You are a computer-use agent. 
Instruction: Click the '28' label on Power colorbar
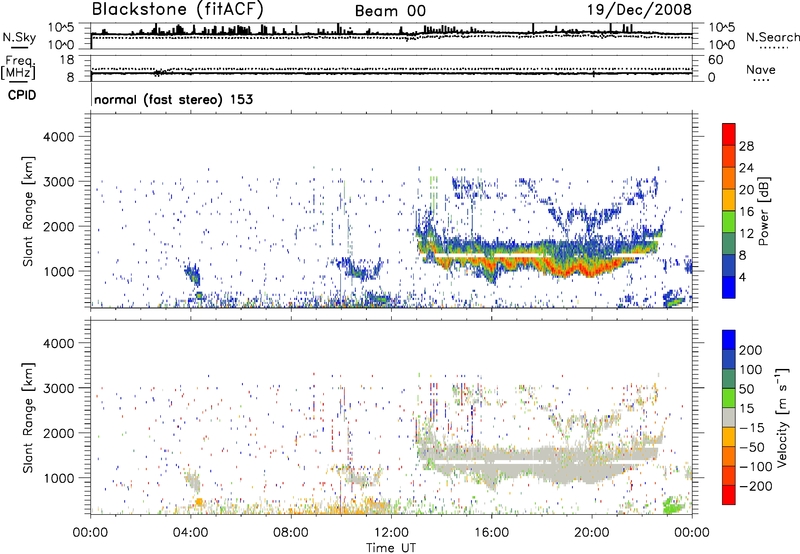pyautogui.click(x=746, y=146)
